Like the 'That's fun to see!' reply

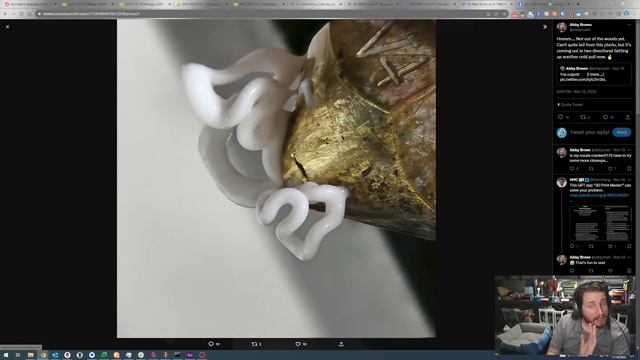pos(610,271)
